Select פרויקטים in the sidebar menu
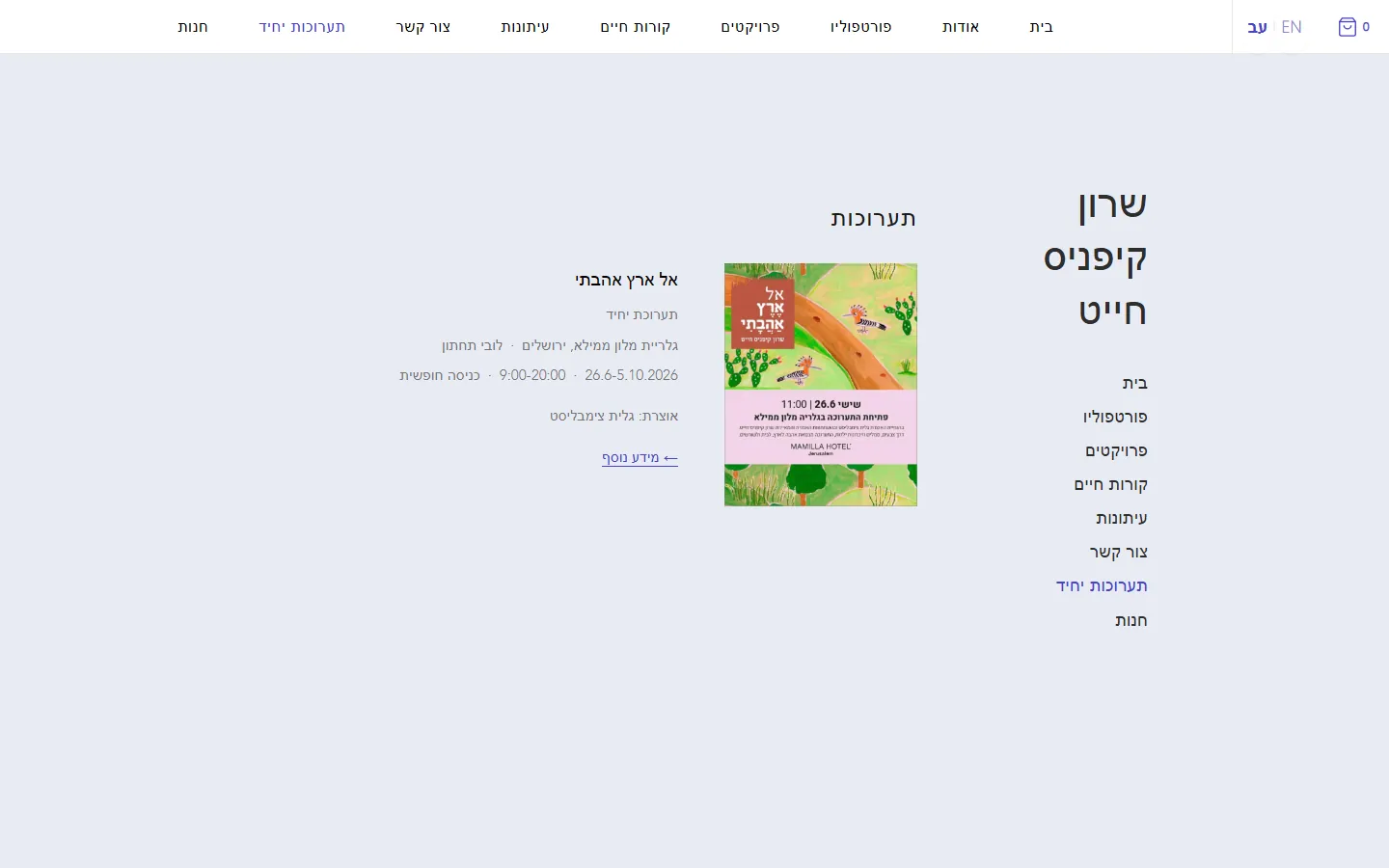The image size is (1389, 868). coord(1117,450)
